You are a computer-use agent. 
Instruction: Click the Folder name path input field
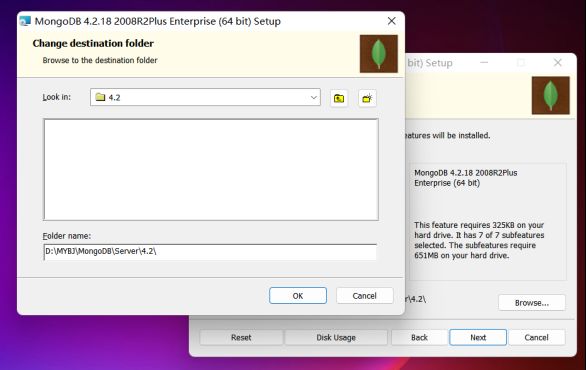click(x=210, y=252)
